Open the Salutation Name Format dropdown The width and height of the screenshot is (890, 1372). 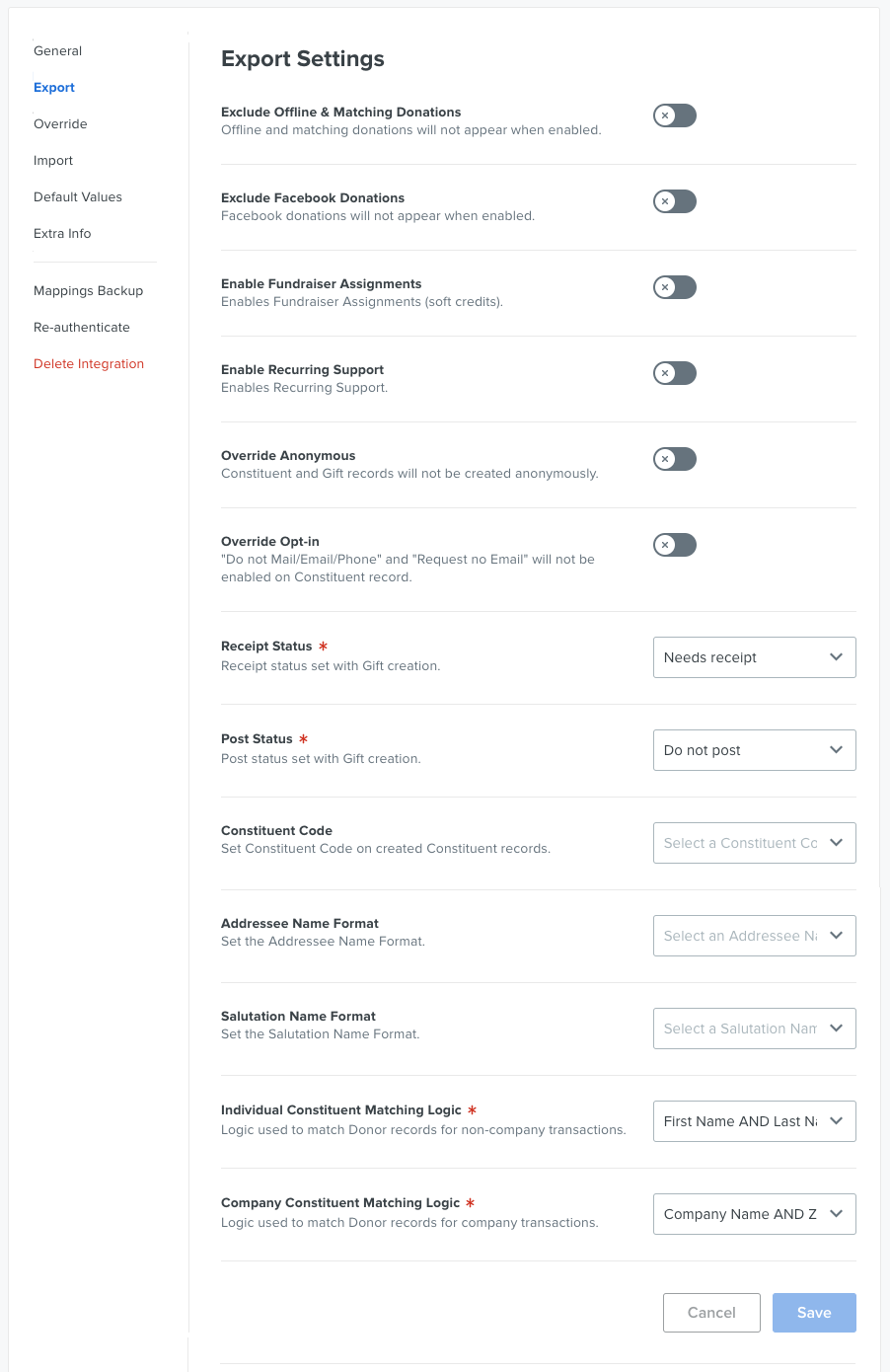[x=755, y=1029]
